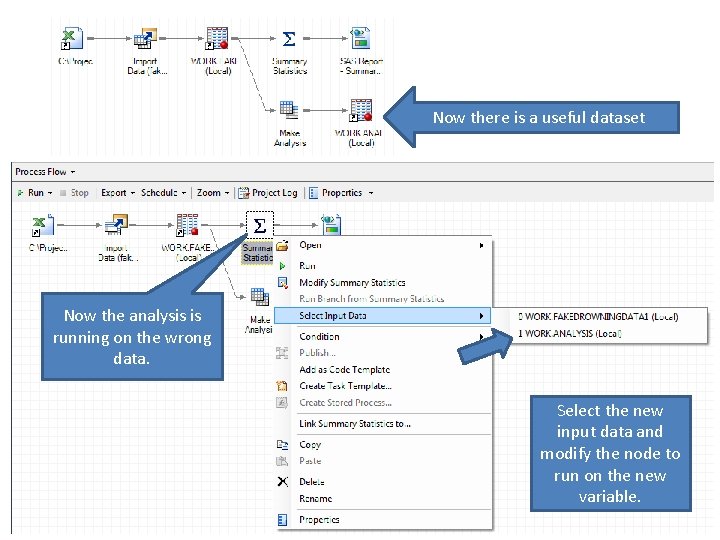Expand the Run dropdown arrow
This screenshot has height=540, width=720.
point(50,193)
